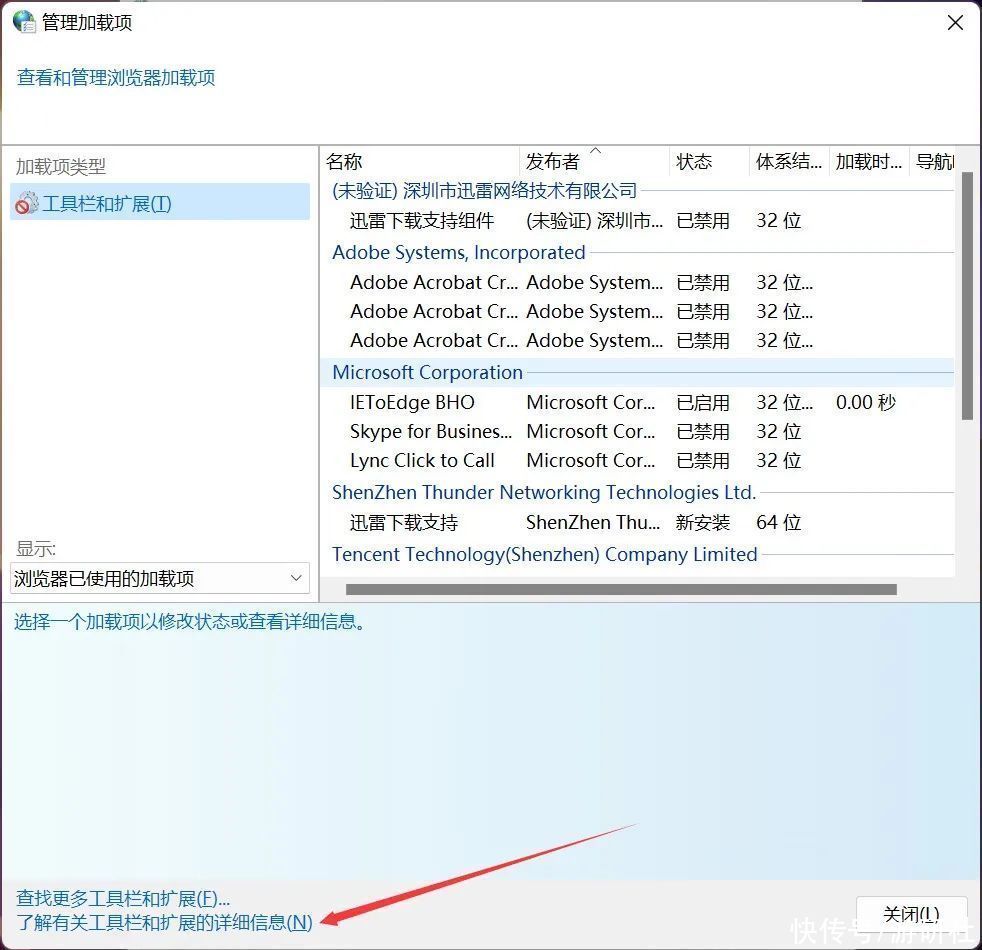982x950 pixels.
Task: Click the 64 位 architecture cell
Action: (x=778, y=522)
